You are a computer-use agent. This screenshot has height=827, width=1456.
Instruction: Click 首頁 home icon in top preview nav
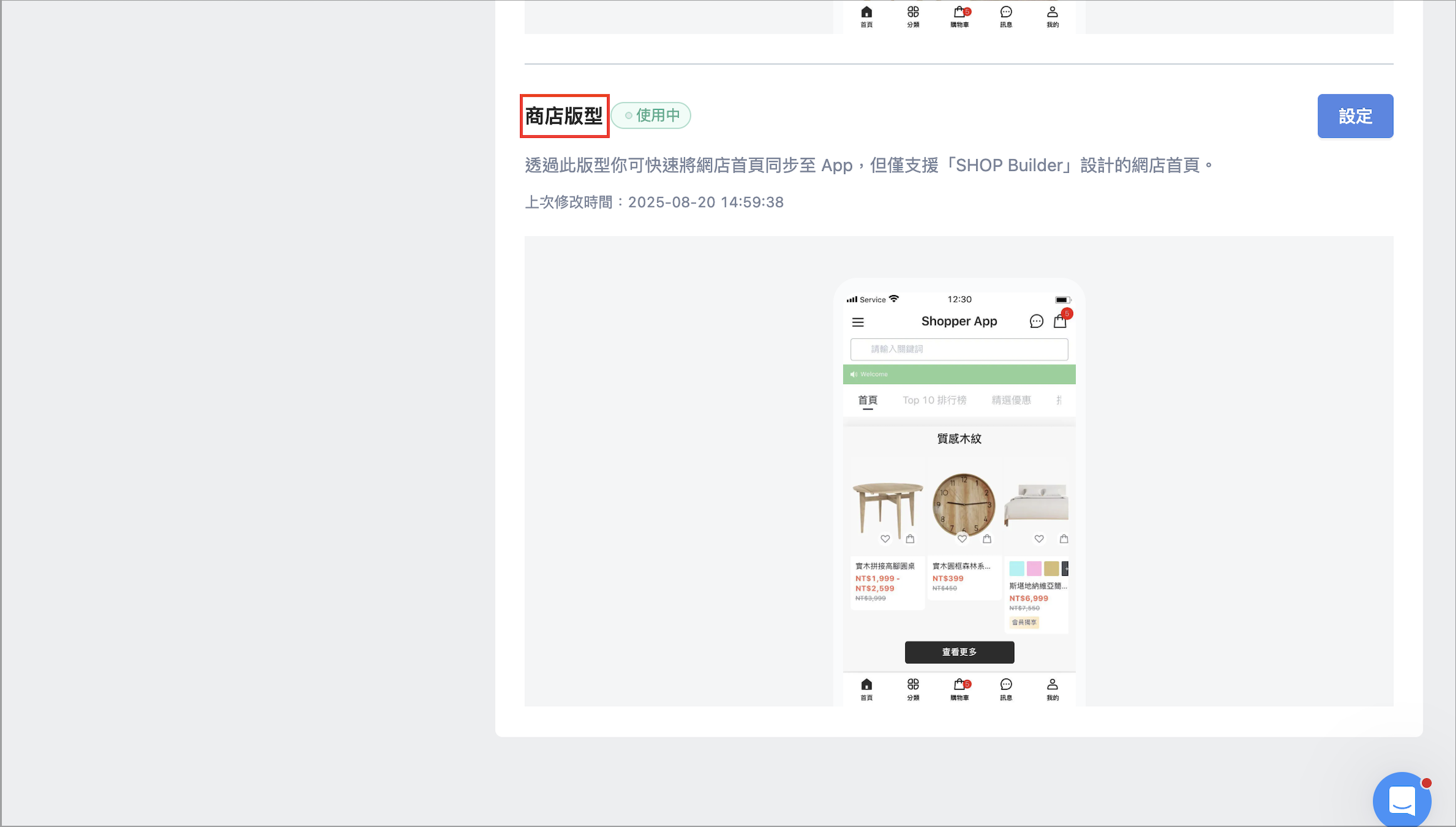point(866,17)
